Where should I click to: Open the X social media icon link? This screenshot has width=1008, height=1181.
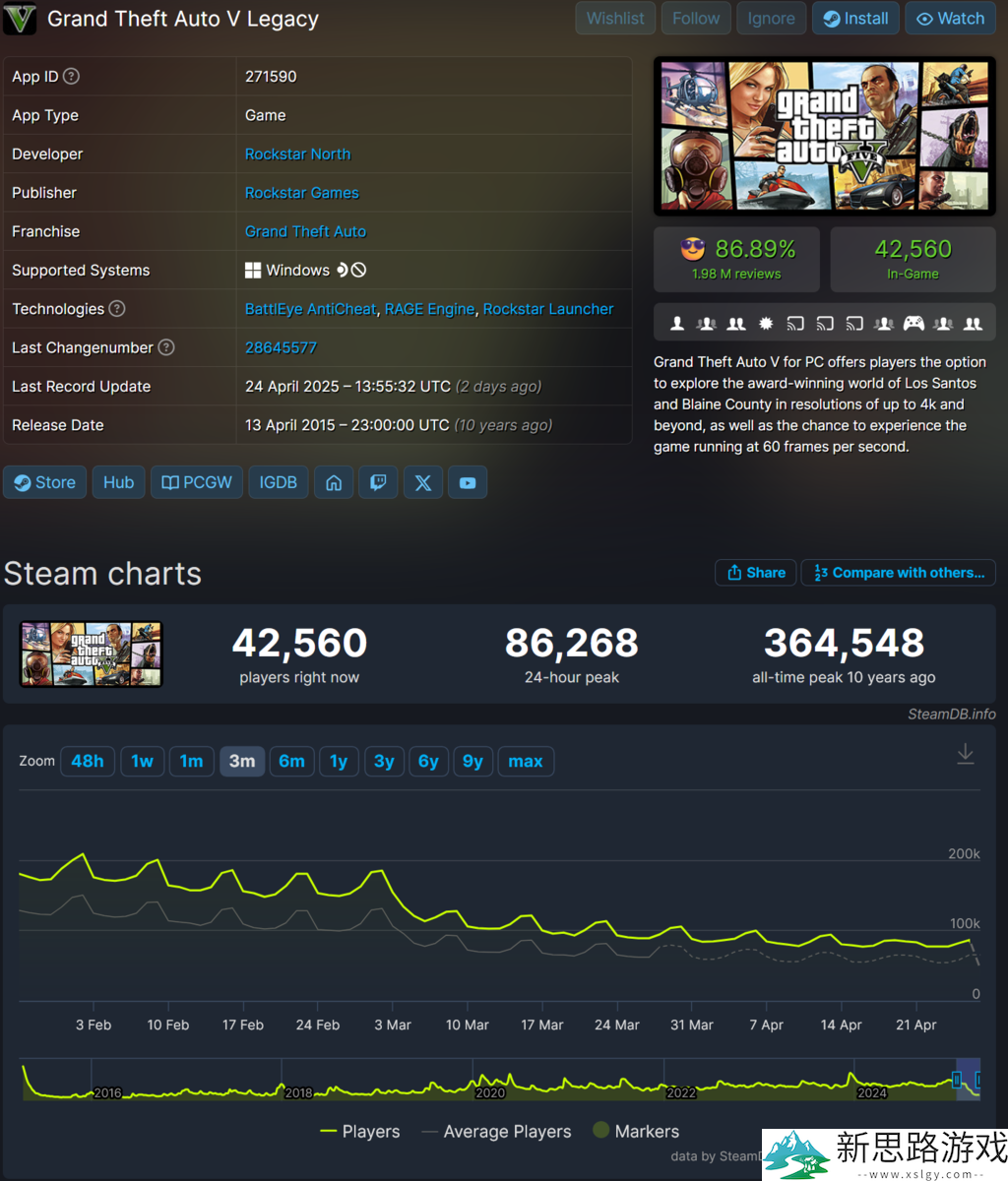tap(423, 482)
